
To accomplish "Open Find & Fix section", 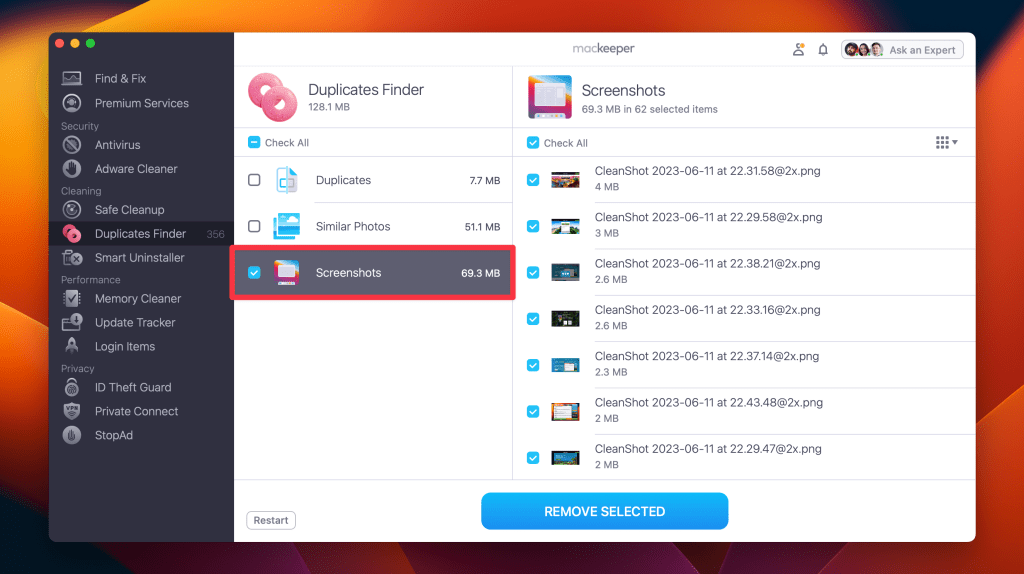I will (120, 78).
